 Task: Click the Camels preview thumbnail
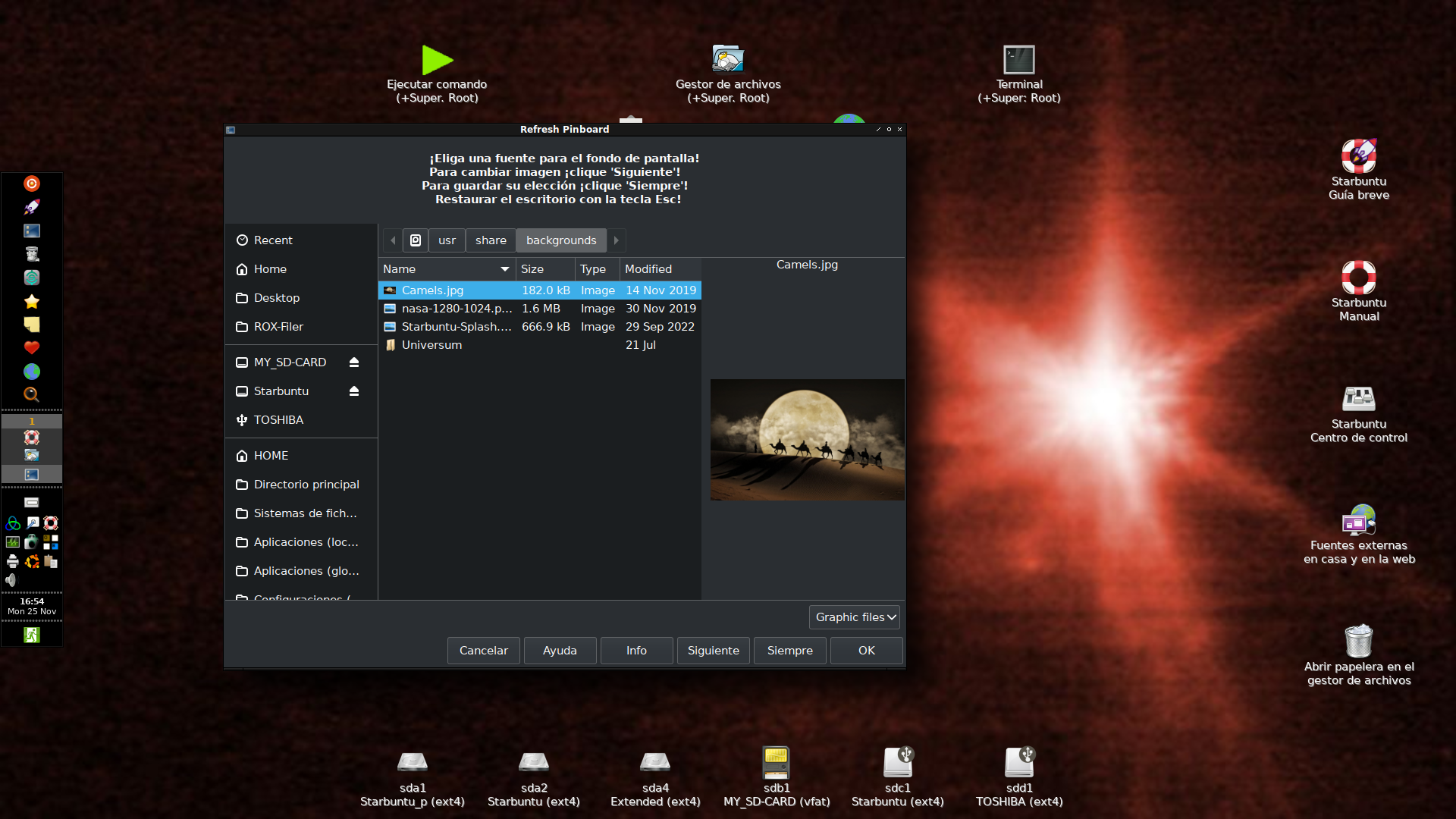(x=807, y=440)
